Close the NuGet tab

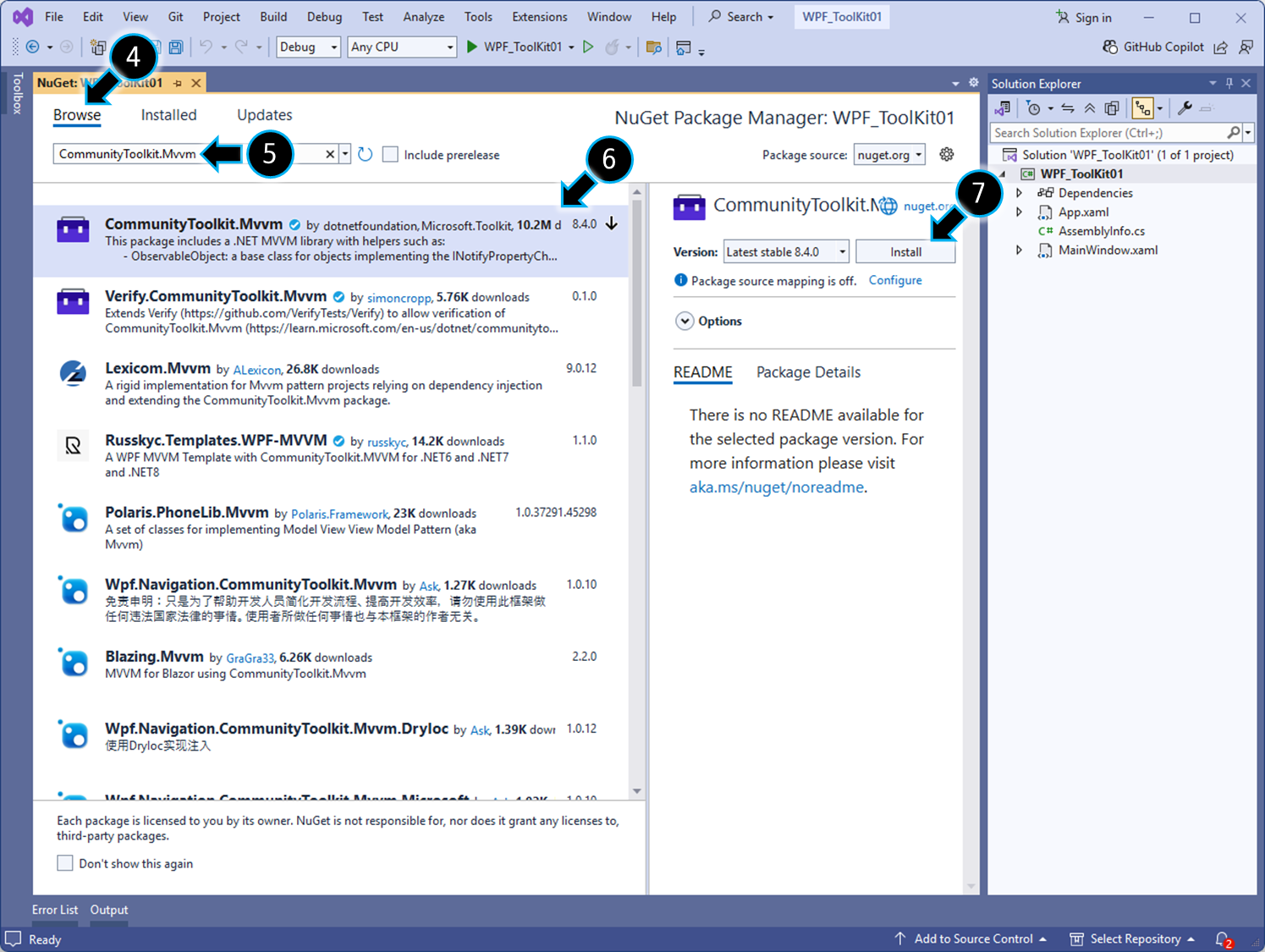[196, 83]
